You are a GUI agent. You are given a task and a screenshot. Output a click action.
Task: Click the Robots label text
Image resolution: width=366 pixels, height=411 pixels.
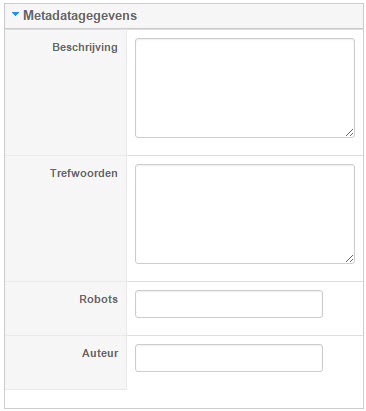click(x=99, y=299)
